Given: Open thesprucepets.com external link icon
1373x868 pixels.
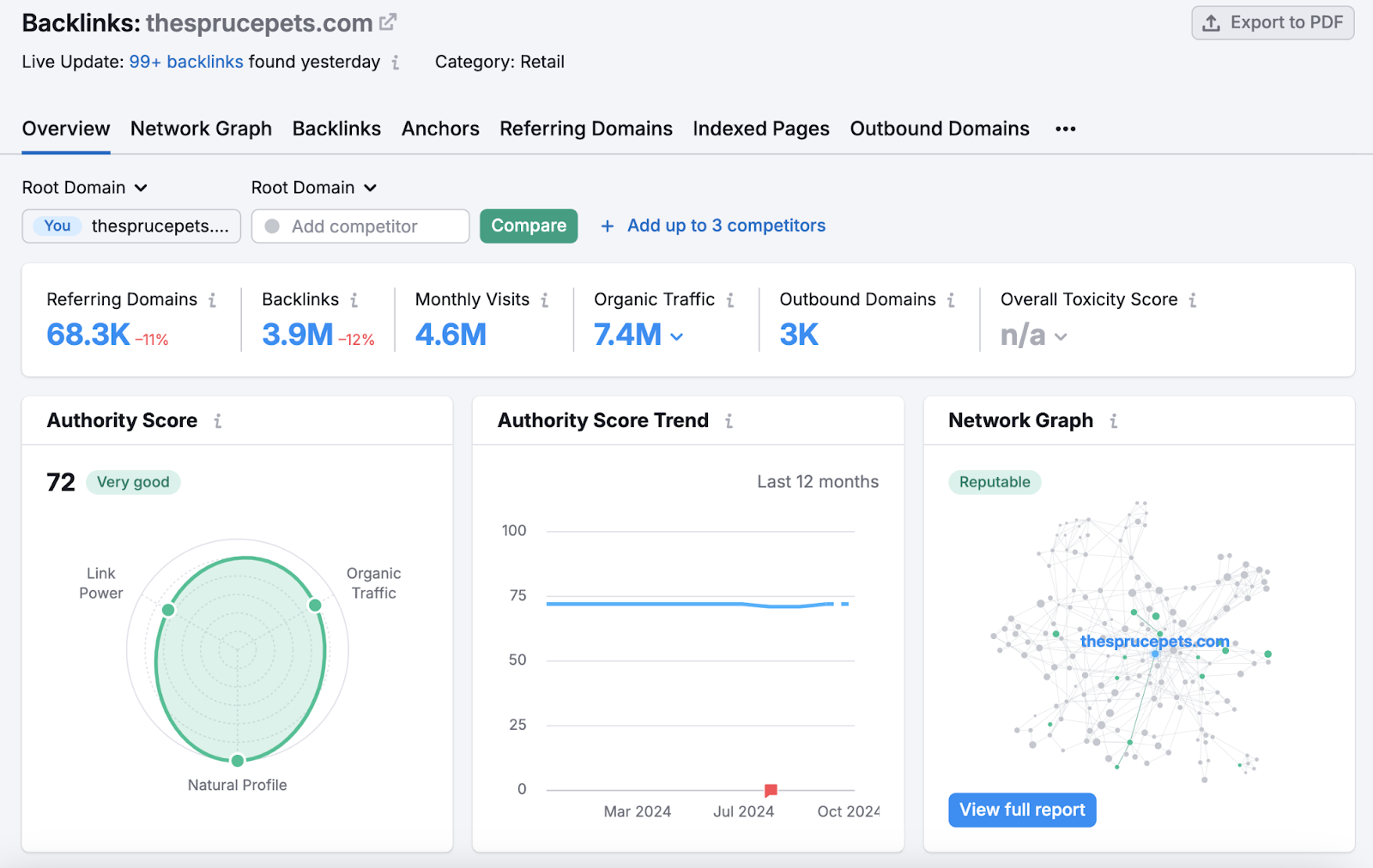Looking at the screenshot, I should (388, 22).
